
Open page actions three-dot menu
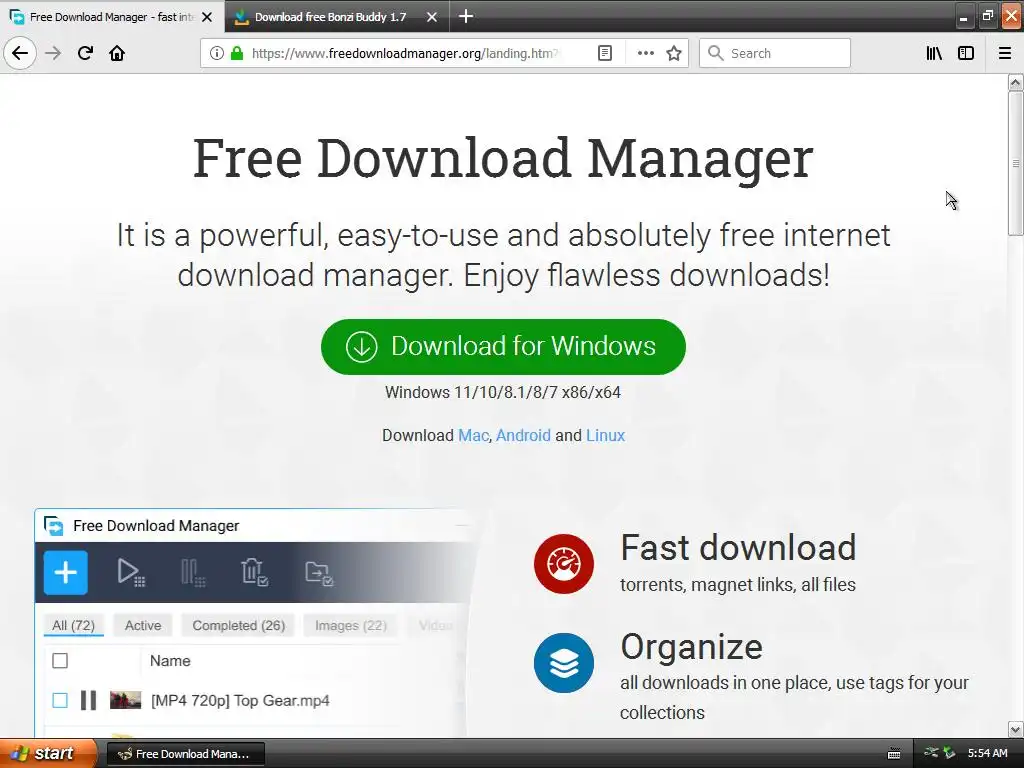tap(645, 53)
